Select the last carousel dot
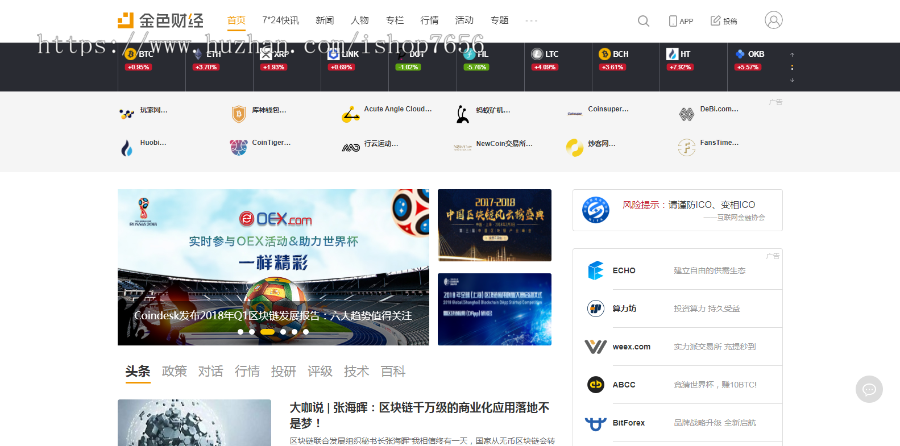This screenshot has height=446, width=900. [305, 332]
